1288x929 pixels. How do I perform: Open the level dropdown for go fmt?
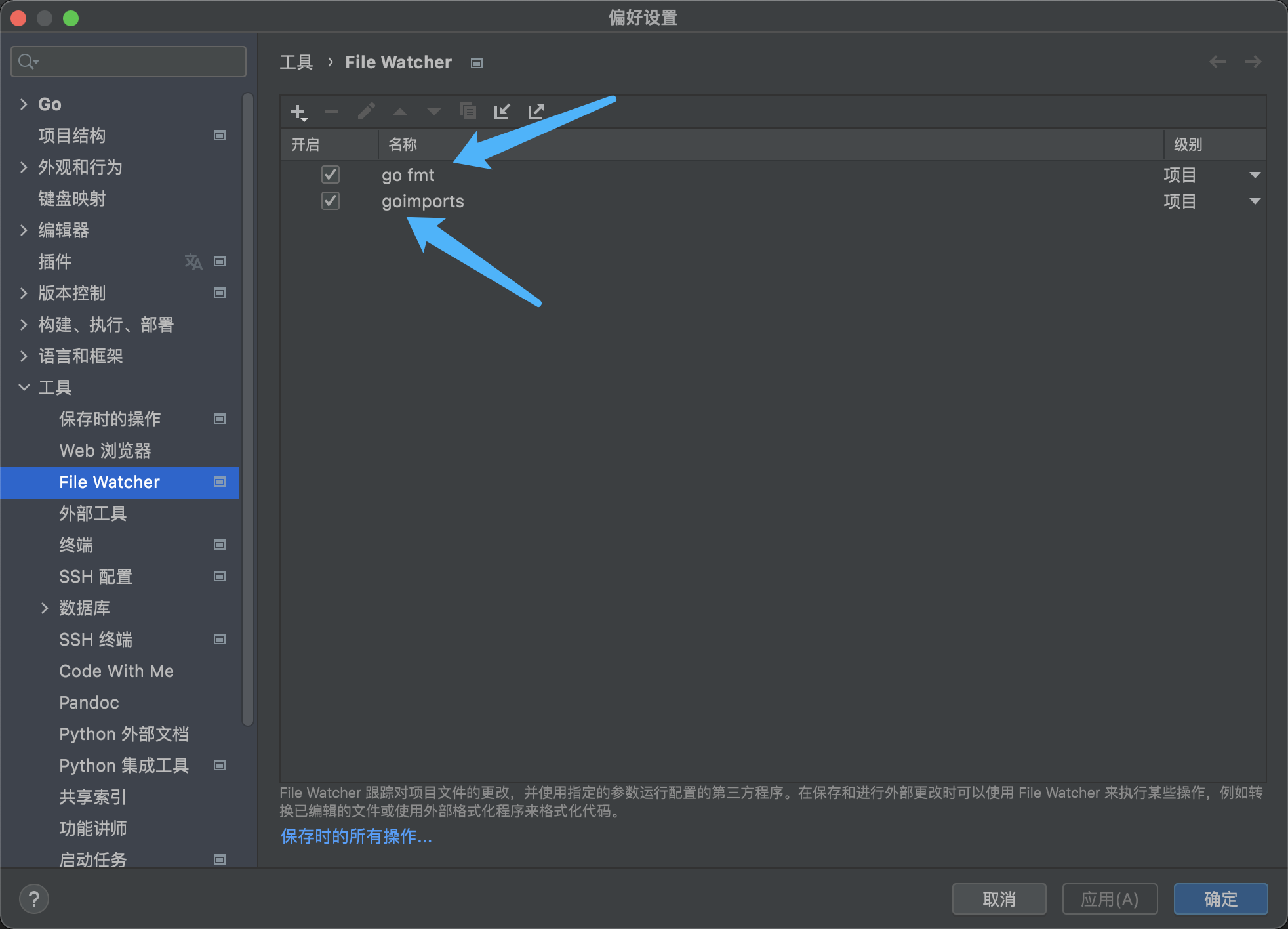point(1255,175)
